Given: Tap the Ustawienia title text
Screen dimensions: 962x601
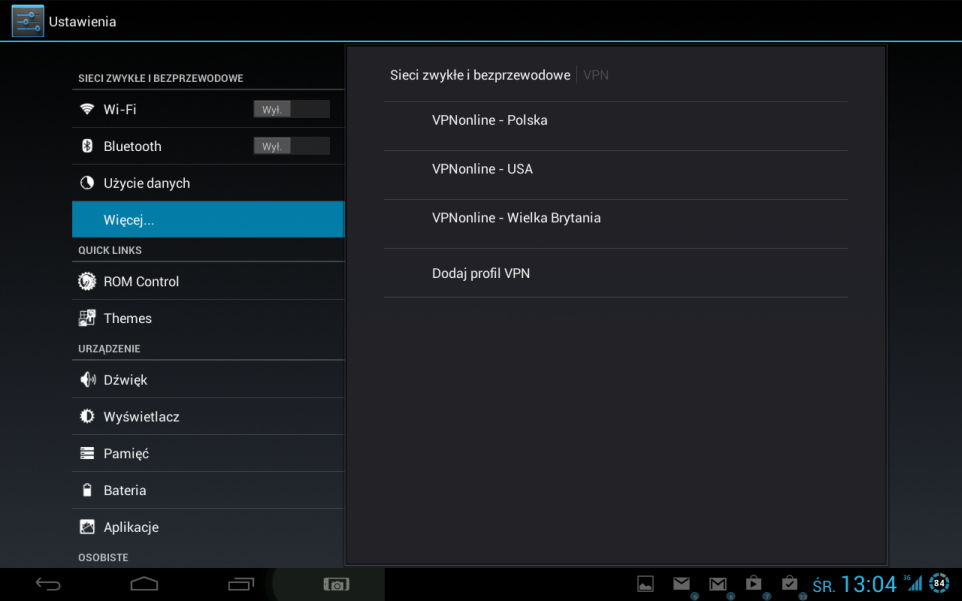Looking at the screenshot, I should point(82,21).
